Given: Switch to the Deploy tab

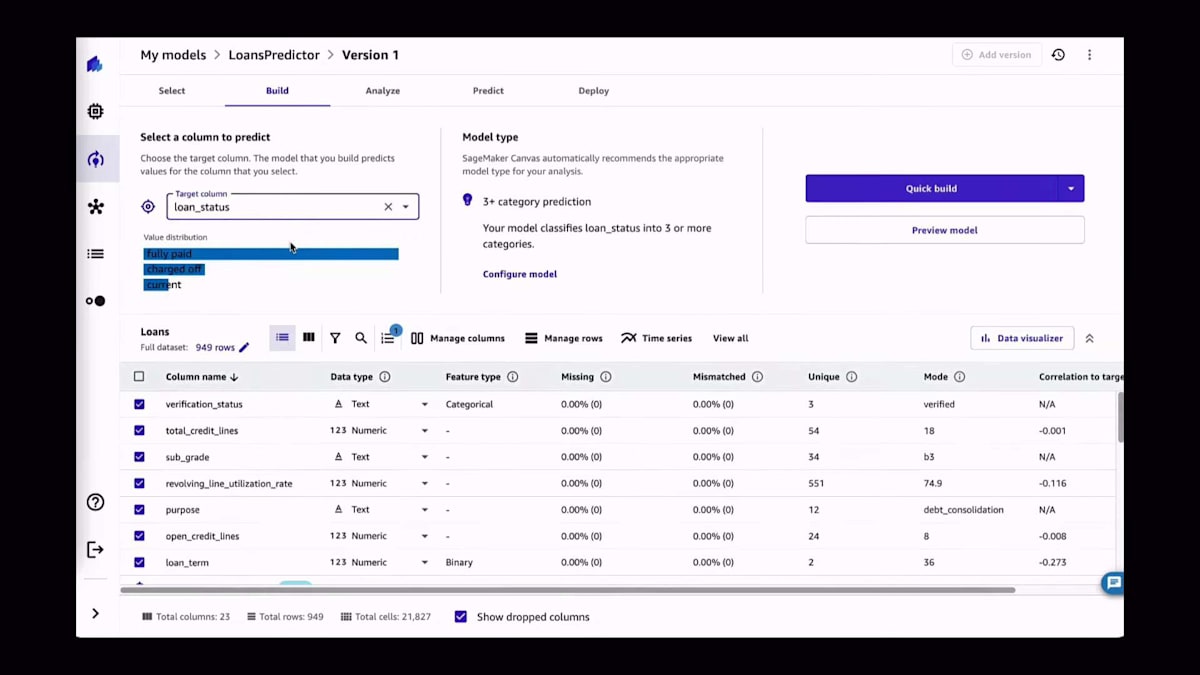Looking at the screenshot, I should point(593,91).
